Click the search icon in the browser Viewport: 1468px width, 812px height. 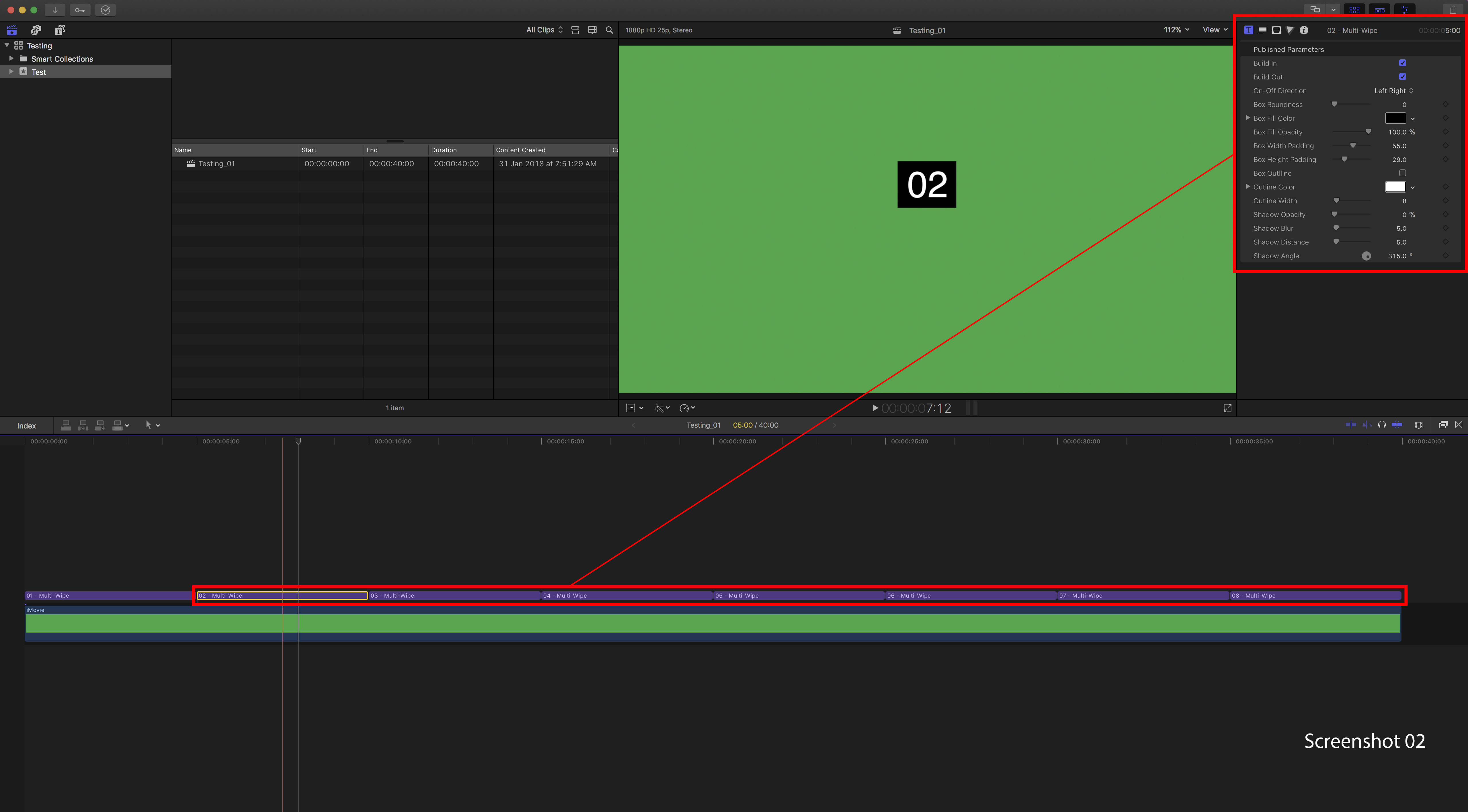pyautogui.click(x=609, y=30)
